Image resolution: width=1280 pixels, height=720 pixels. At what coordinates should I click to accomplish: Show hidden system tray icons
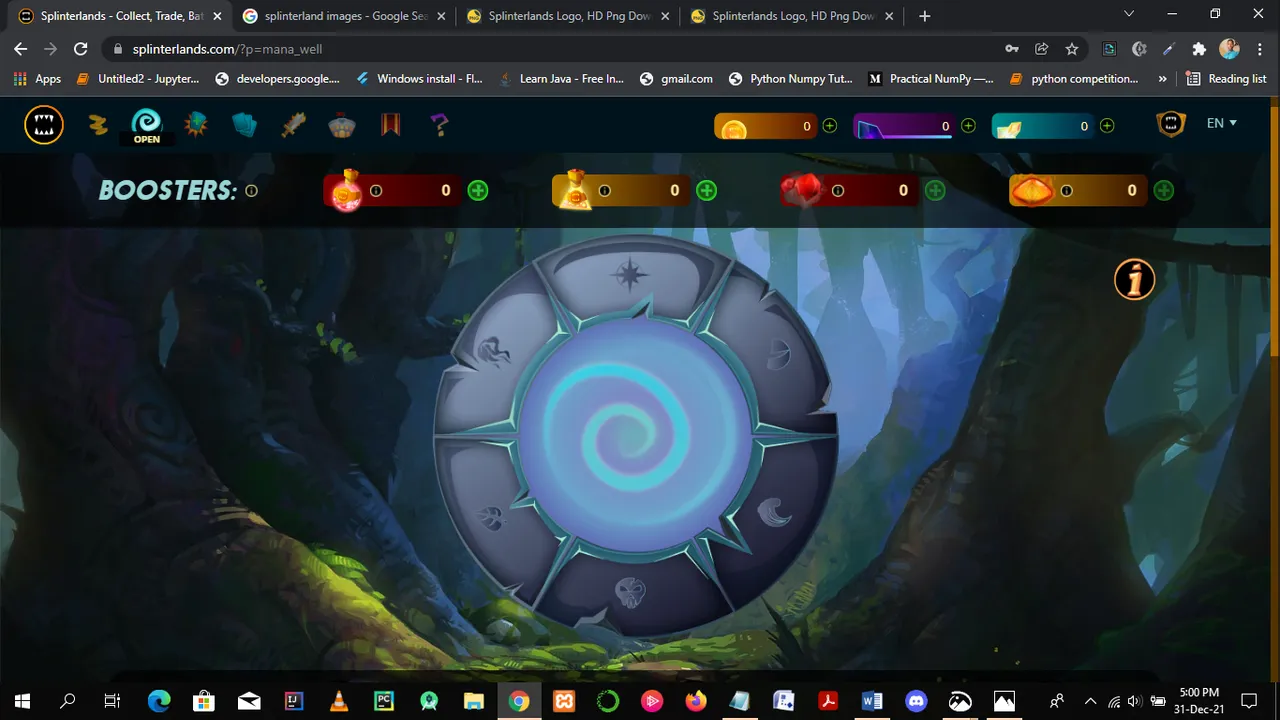coord(1090,701)
